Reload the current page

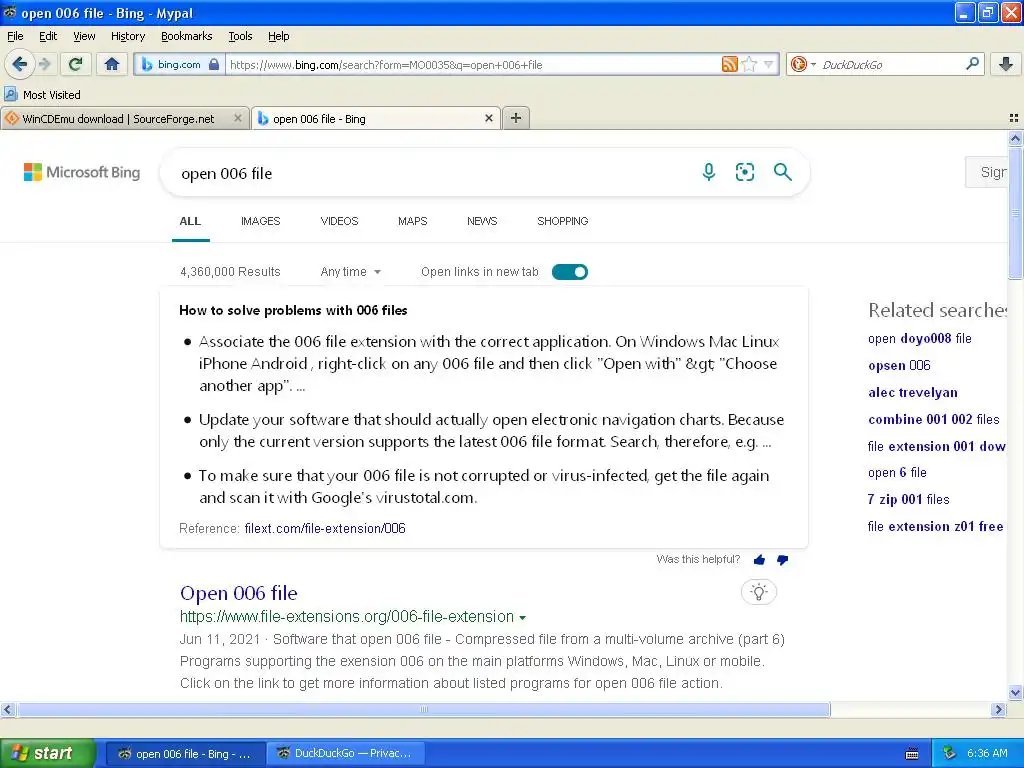[76, 64]
